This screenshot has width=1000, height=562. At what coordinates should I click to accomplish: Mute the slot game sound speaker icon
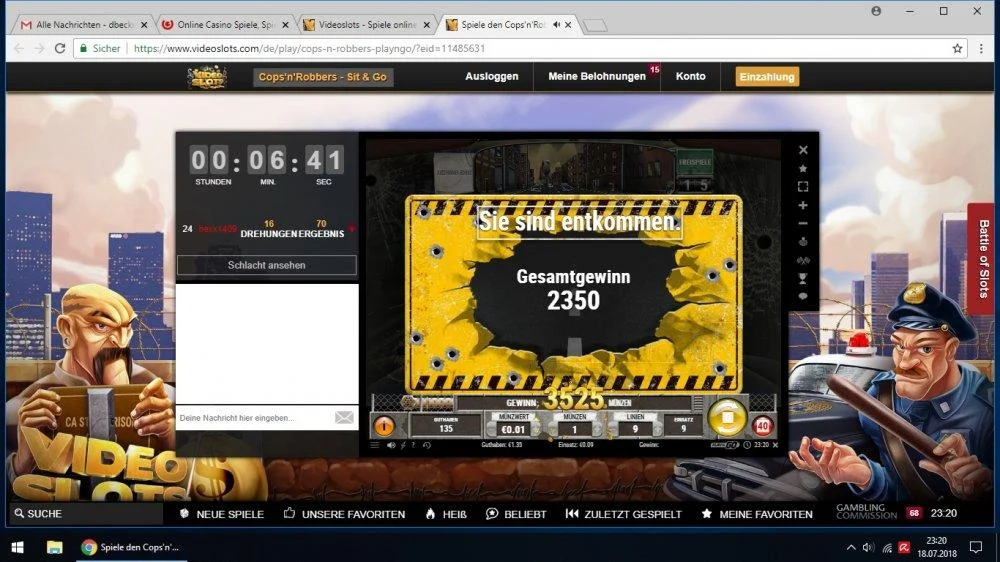391,445
